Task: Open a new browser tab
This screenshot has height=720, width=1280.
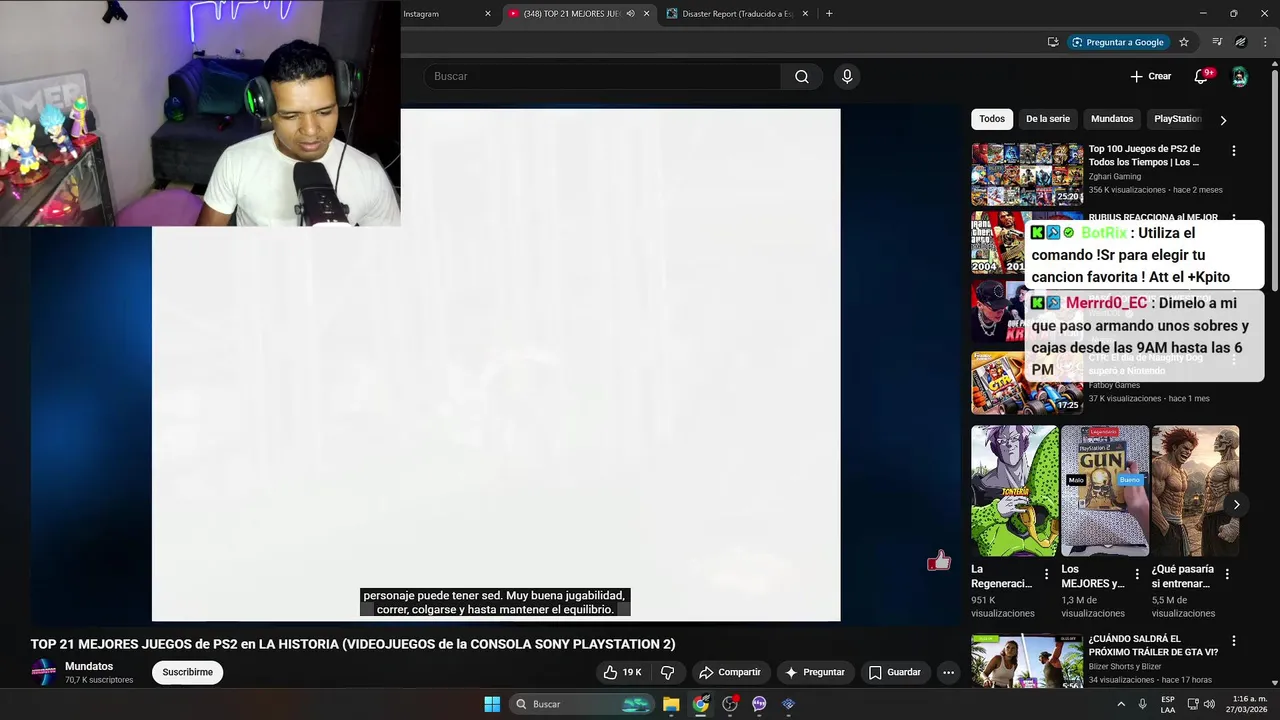Action: click(829, 14)
